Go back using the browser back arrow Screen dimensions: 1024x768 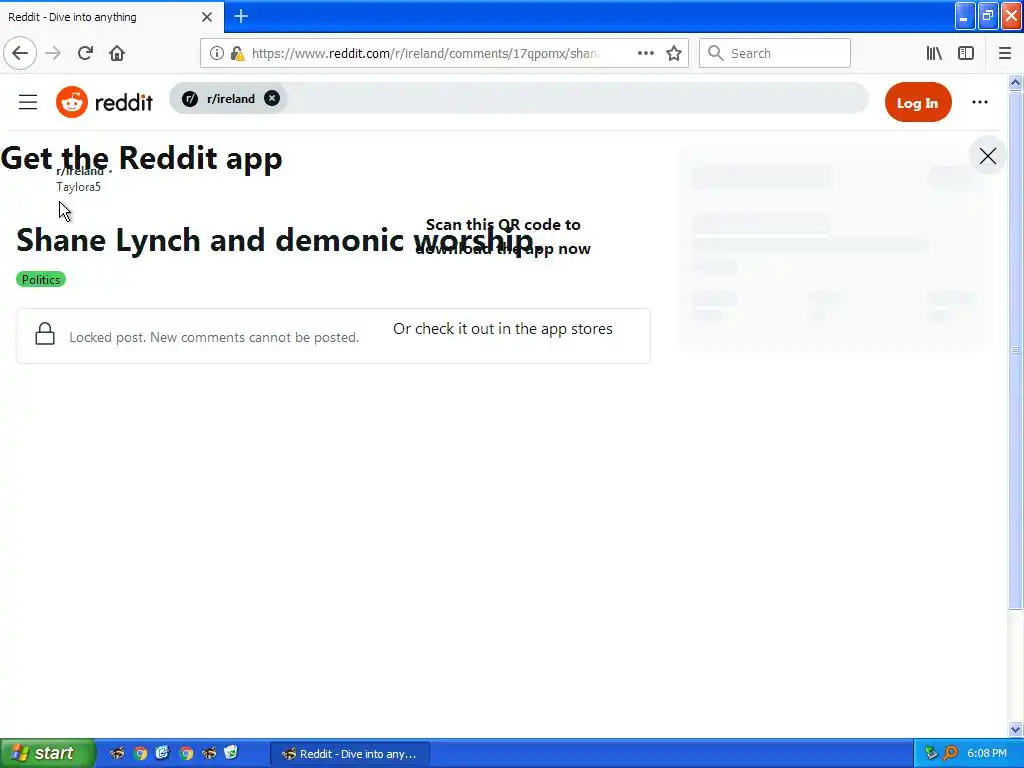coord(20,53)
